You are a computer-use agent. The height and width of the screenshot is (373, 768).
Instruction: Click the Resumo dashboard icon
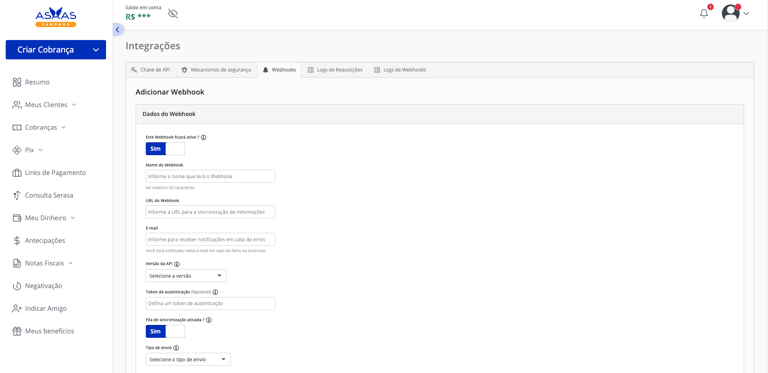pyautogui.click(x=17, y=82)
